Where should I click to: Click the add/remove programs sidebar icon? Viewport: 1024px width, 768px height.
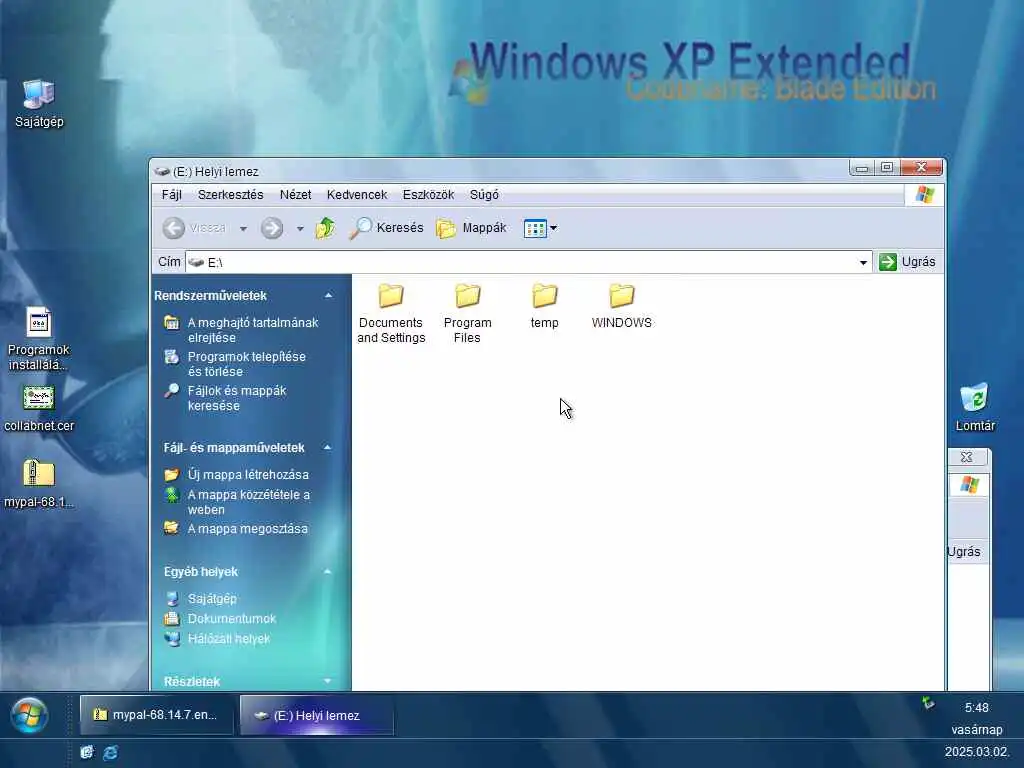pyautogui.click(x=172, y=357)
